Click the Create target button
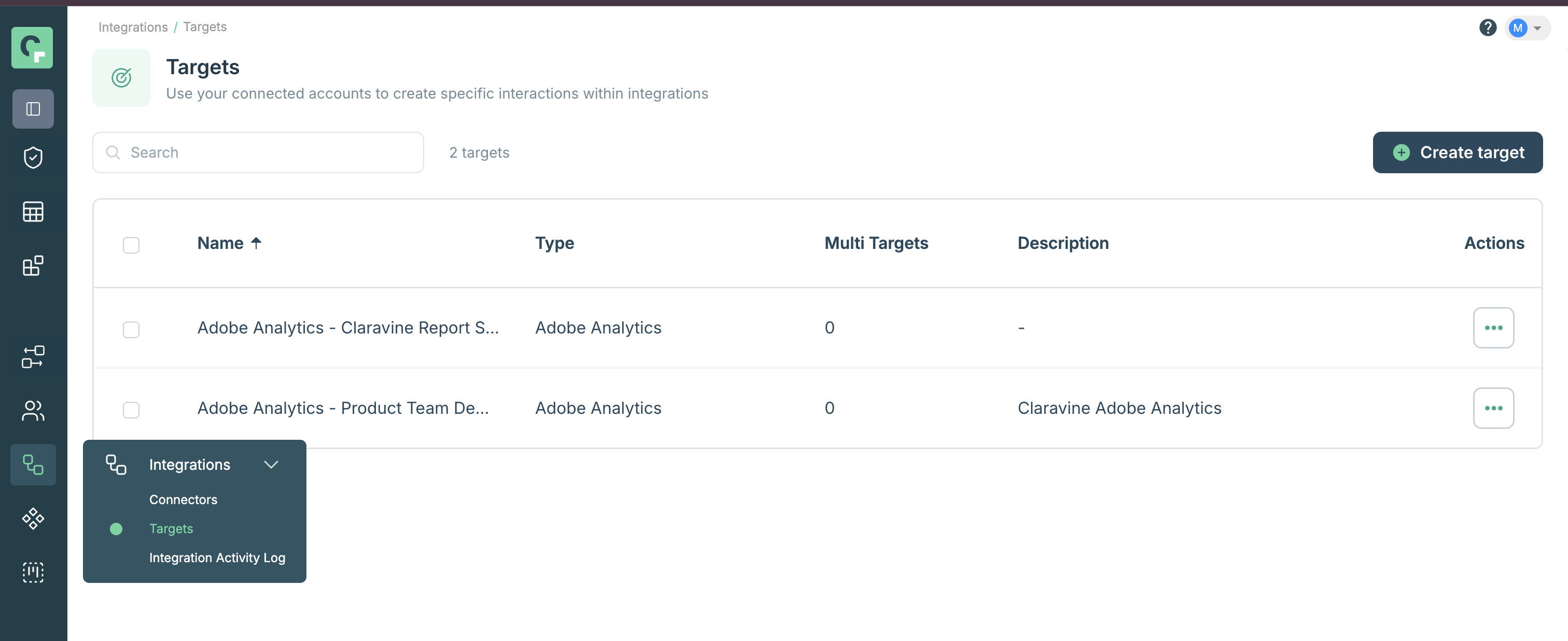 (1457, 152)
